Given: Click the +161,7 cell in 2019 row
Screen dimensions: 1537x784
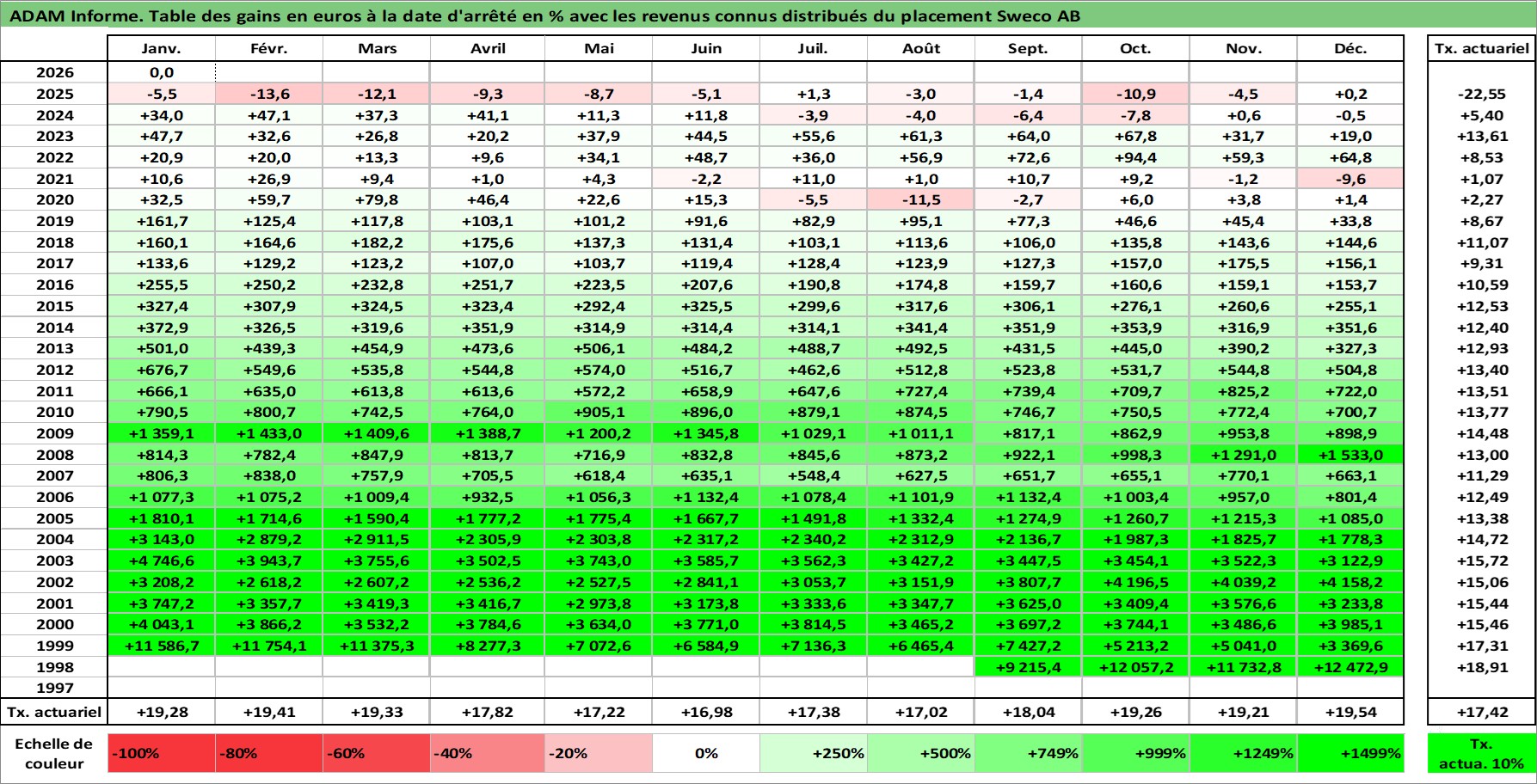Looking at the screenshot, I should point(162,221).
